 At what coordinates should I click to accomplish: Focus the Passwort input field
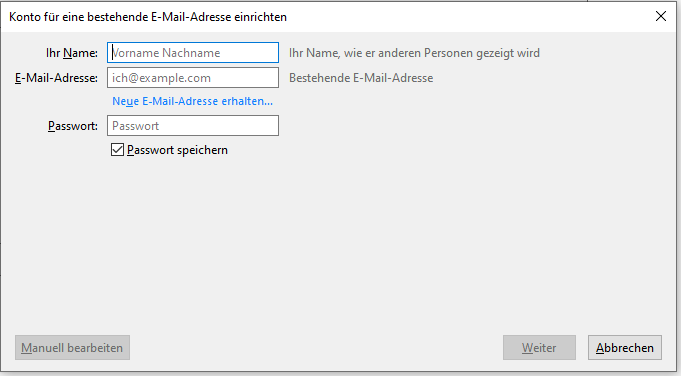[x=193, y=125]
